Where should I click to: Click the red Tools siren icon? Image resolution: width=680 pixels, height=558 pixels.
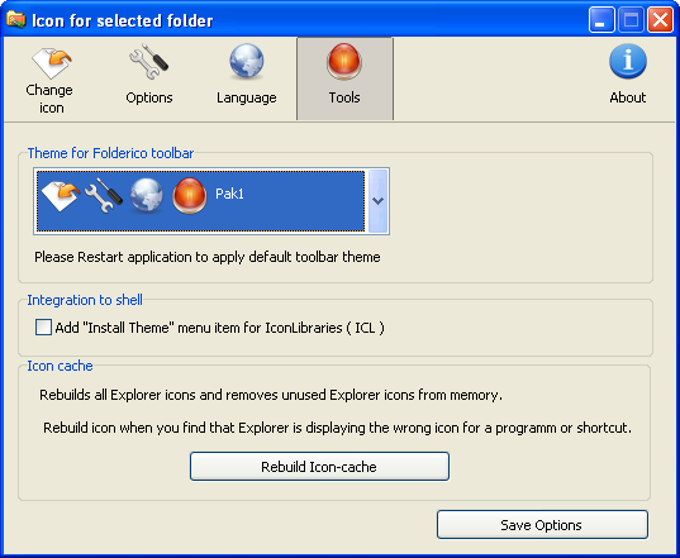[x=344, y=63]
